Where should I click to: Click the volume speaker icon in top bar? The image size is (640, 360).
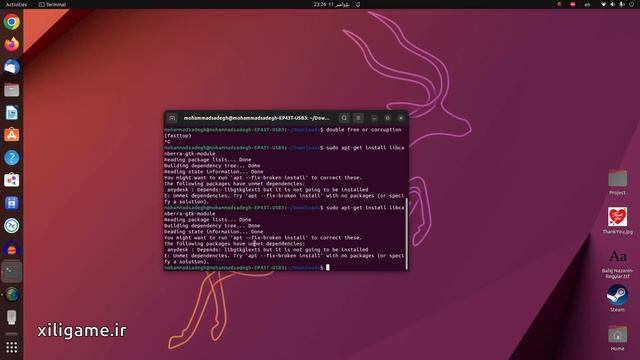(x=613, y=4)
